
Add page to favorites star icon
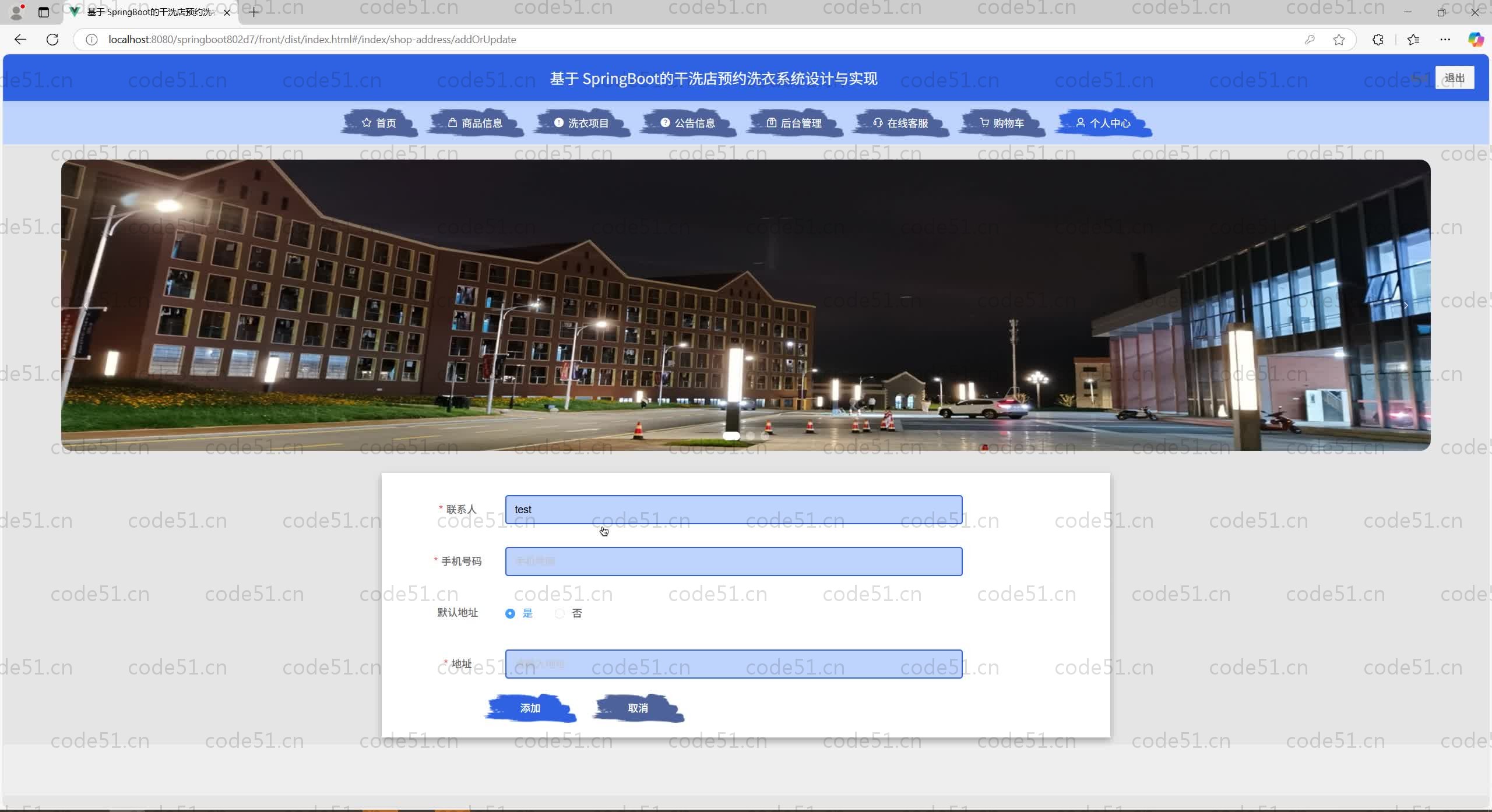click(x=1339, y=40)
